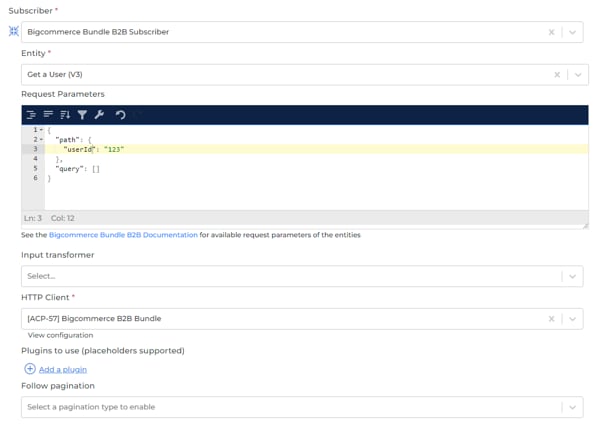Clear the Entity selection with the X
Image resolution: width=600 pixels, height=427 pixels.
pyautogui.click(x=557, y=75)
